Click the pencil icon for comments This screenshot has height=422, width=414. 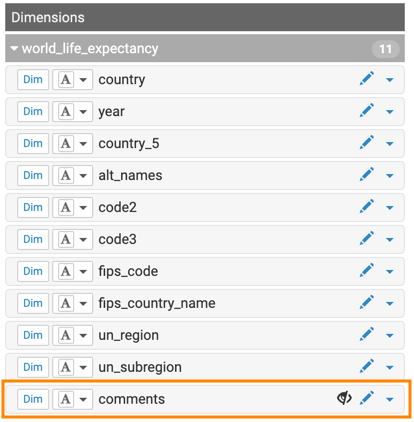coord(367,399)
